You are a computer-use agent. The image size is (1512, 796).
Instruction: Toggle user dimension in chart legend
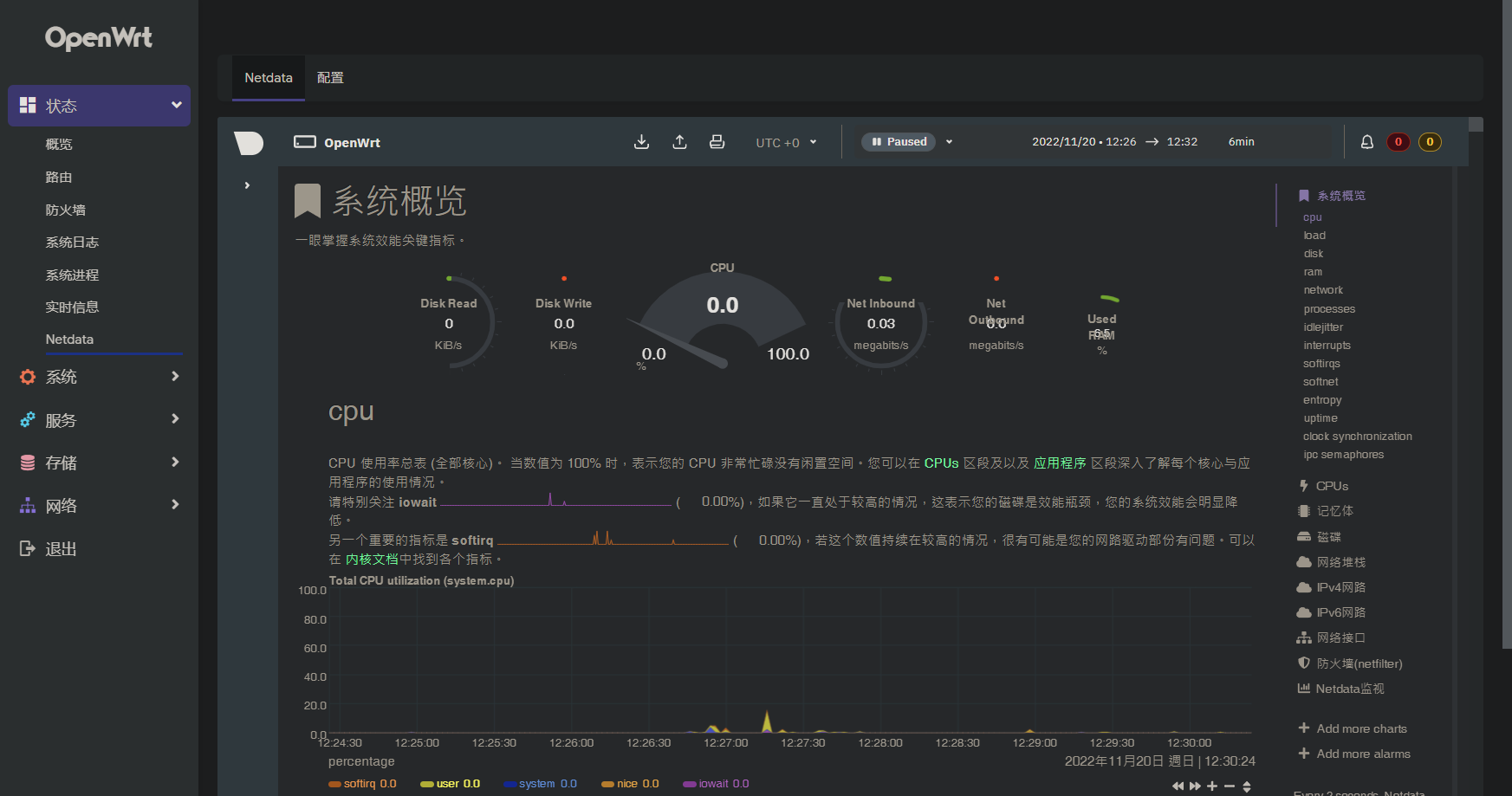click(450, 784)
